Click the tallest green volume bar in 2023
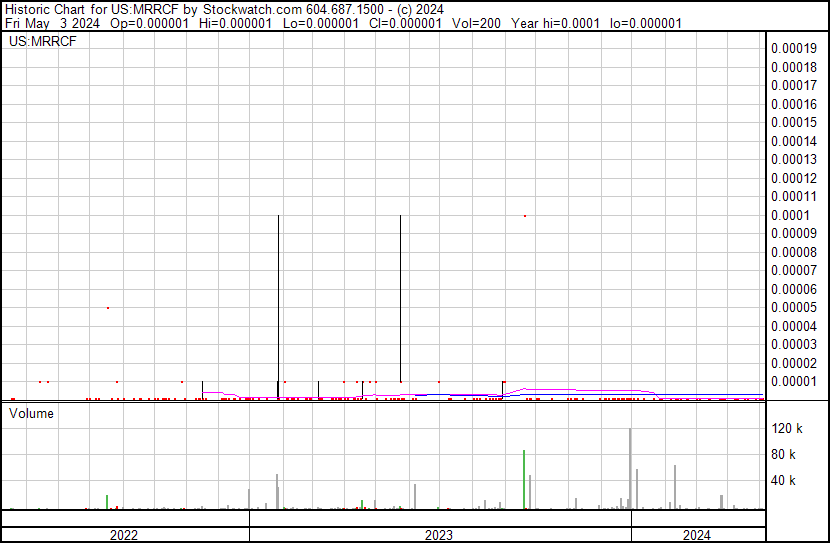The width and height of the screenshot is (830, 543). (524, 480)
